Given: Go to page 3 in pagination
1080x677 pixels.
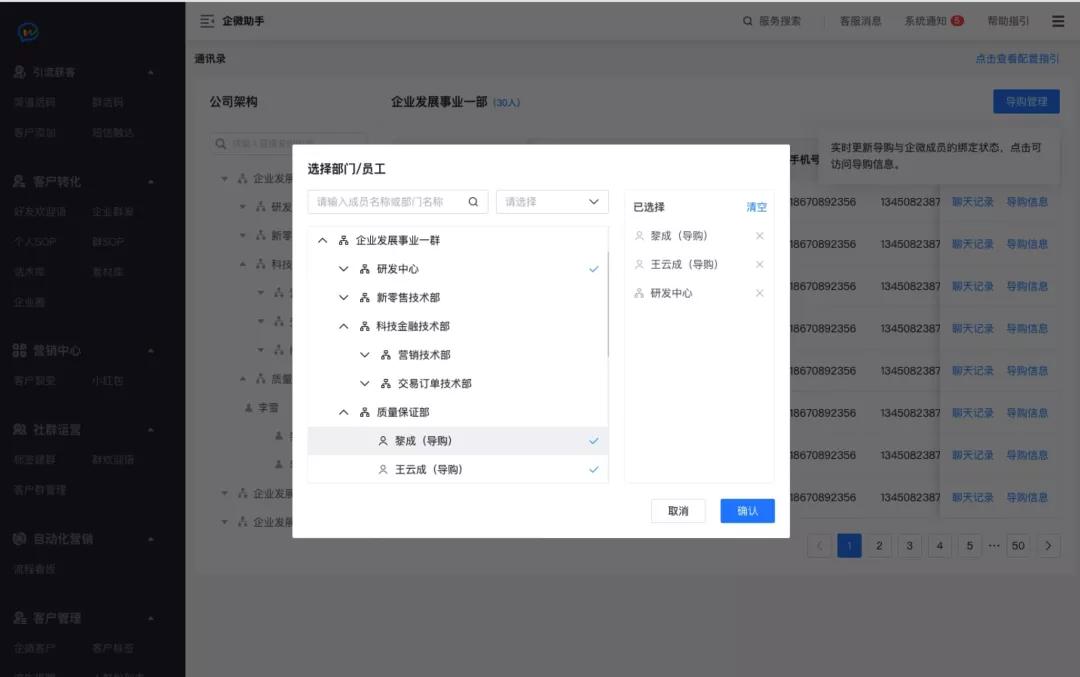Looking at the screenshot, I should point(909,545).
